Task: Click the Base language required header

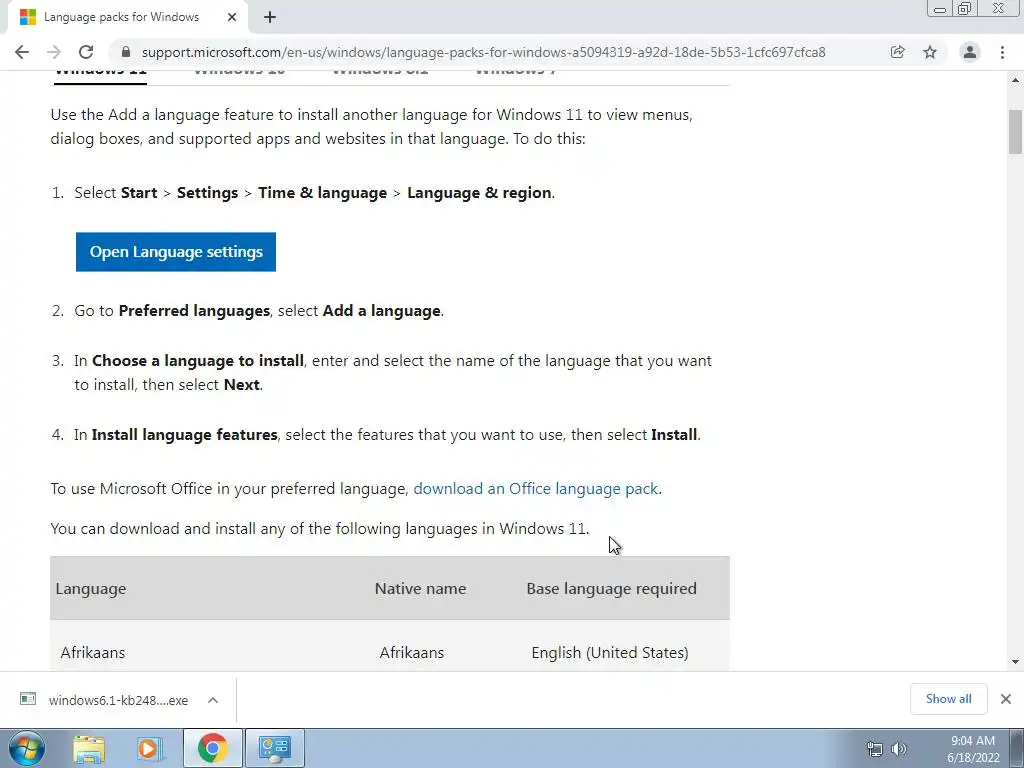Action: tap(611, 589)
